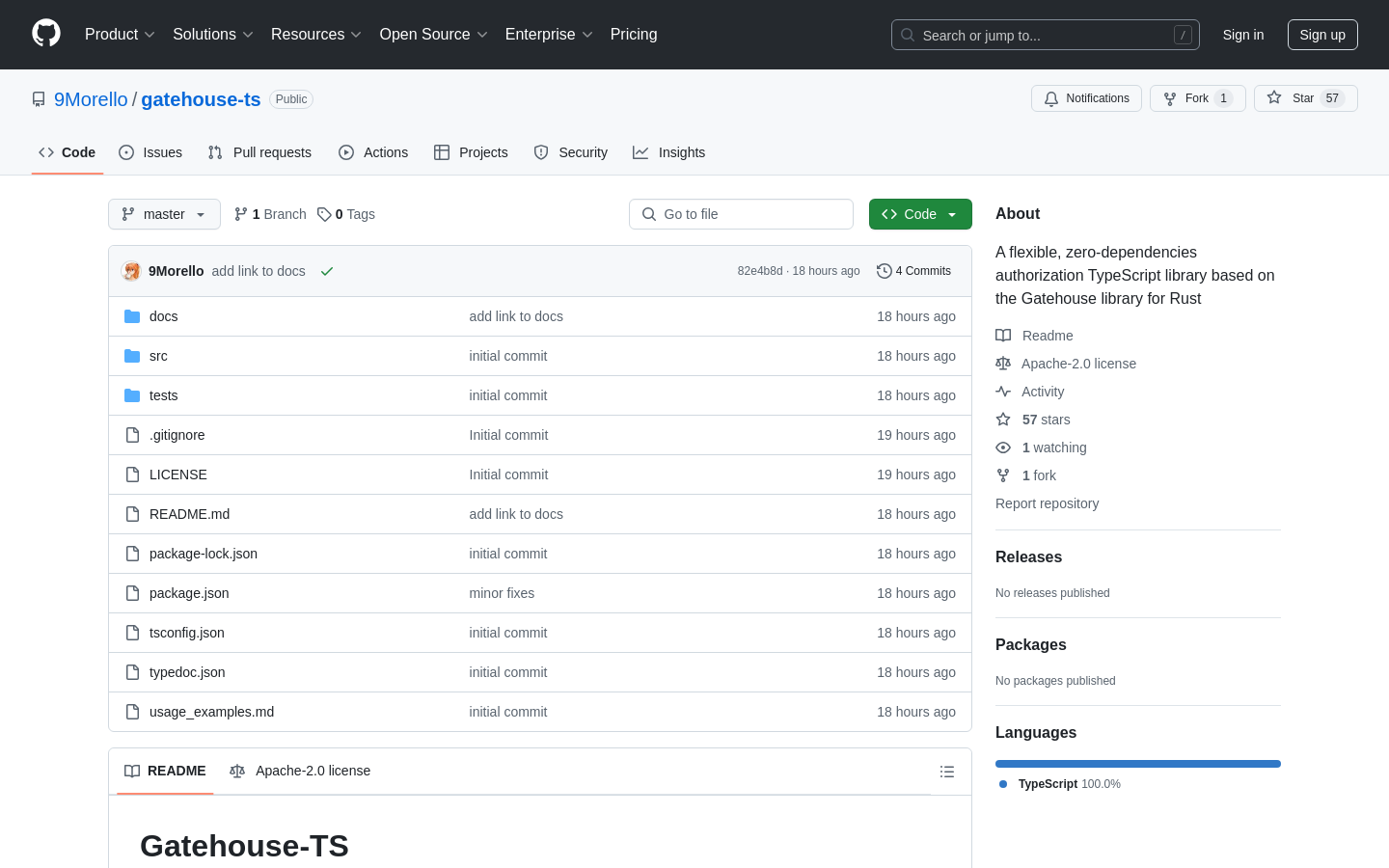This screenshot has width=1389, height=868.
Task: Open the Packages section heading
Action: (1030, 645)
